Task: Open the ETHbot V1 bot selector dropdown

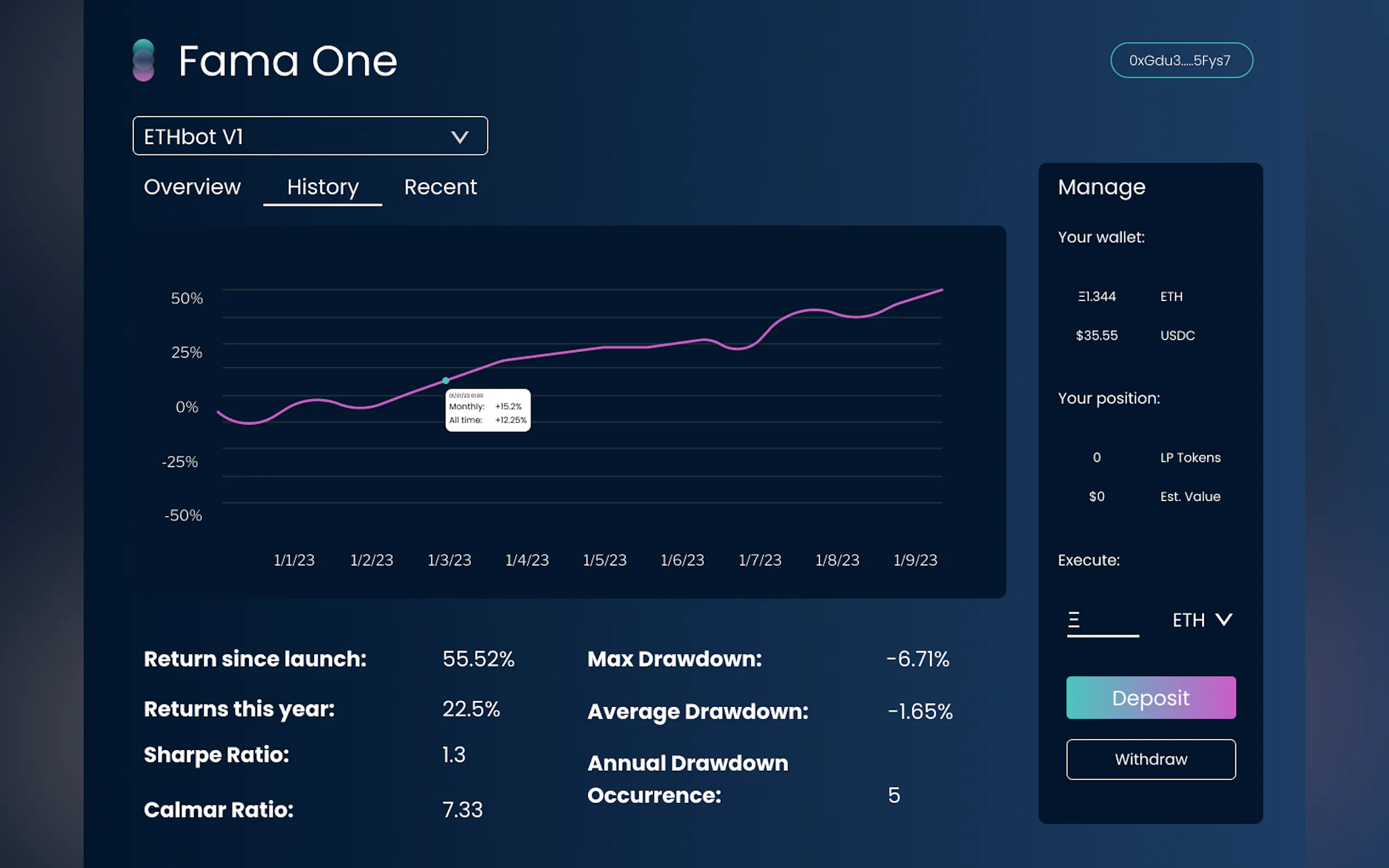Action: click(310, 136)
